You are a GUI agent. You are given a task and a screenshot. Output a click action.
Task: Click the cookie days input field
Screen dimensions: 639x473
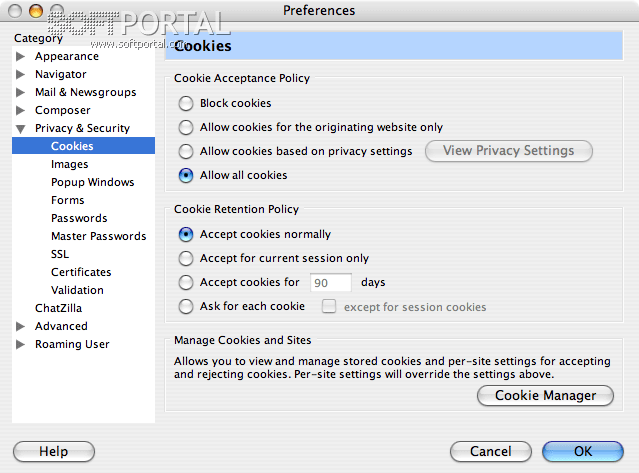331,283
